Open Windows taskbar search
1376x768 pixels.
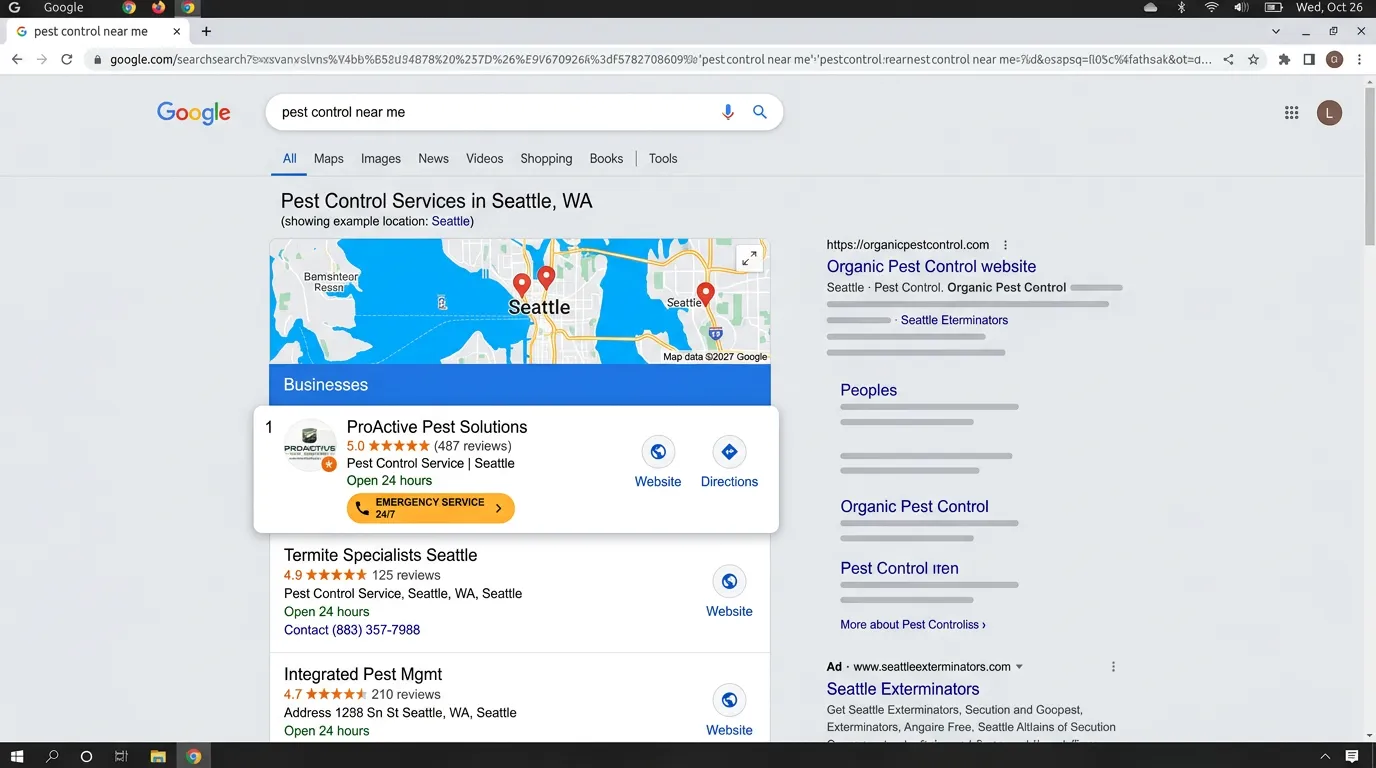(53, 757)
